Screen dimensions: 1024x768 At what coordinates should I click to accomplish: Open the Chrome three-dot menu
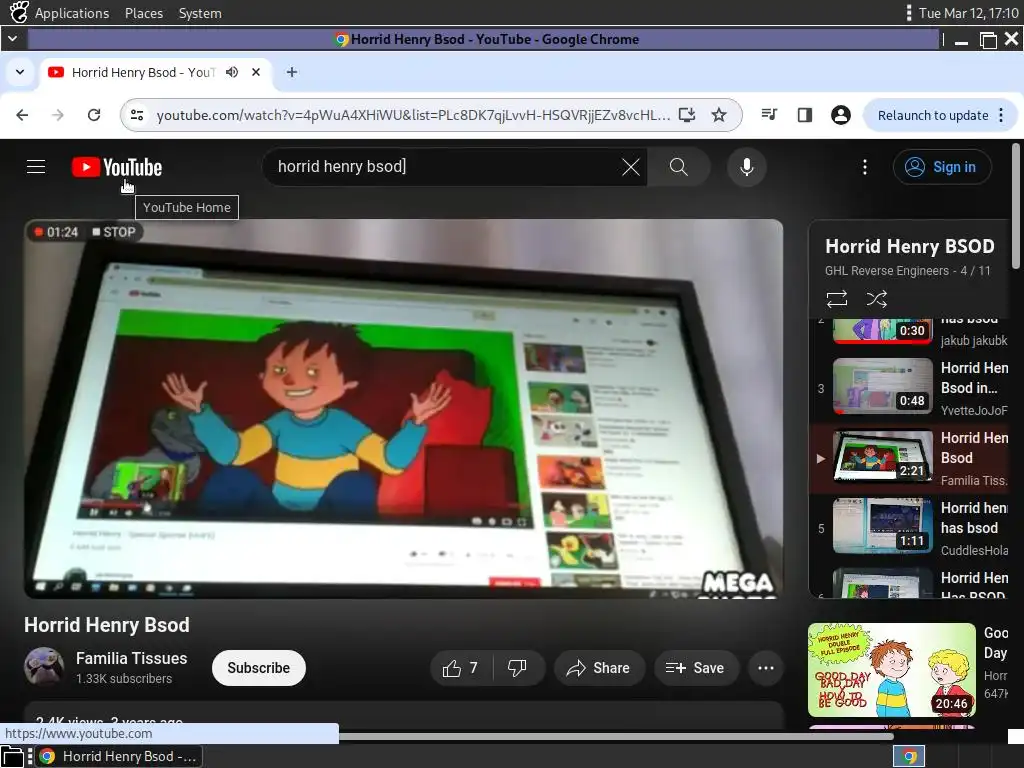pyautogui.click(x=1001, y=115)
